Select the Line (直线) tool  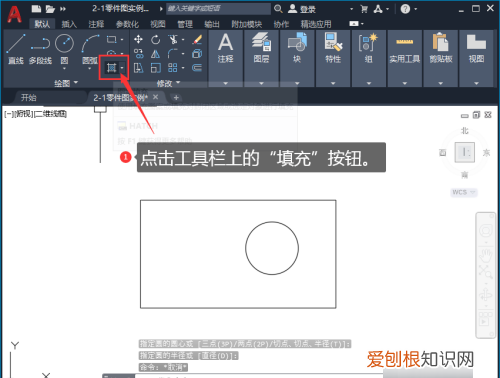pyautogui.click(x=16, y=48)
